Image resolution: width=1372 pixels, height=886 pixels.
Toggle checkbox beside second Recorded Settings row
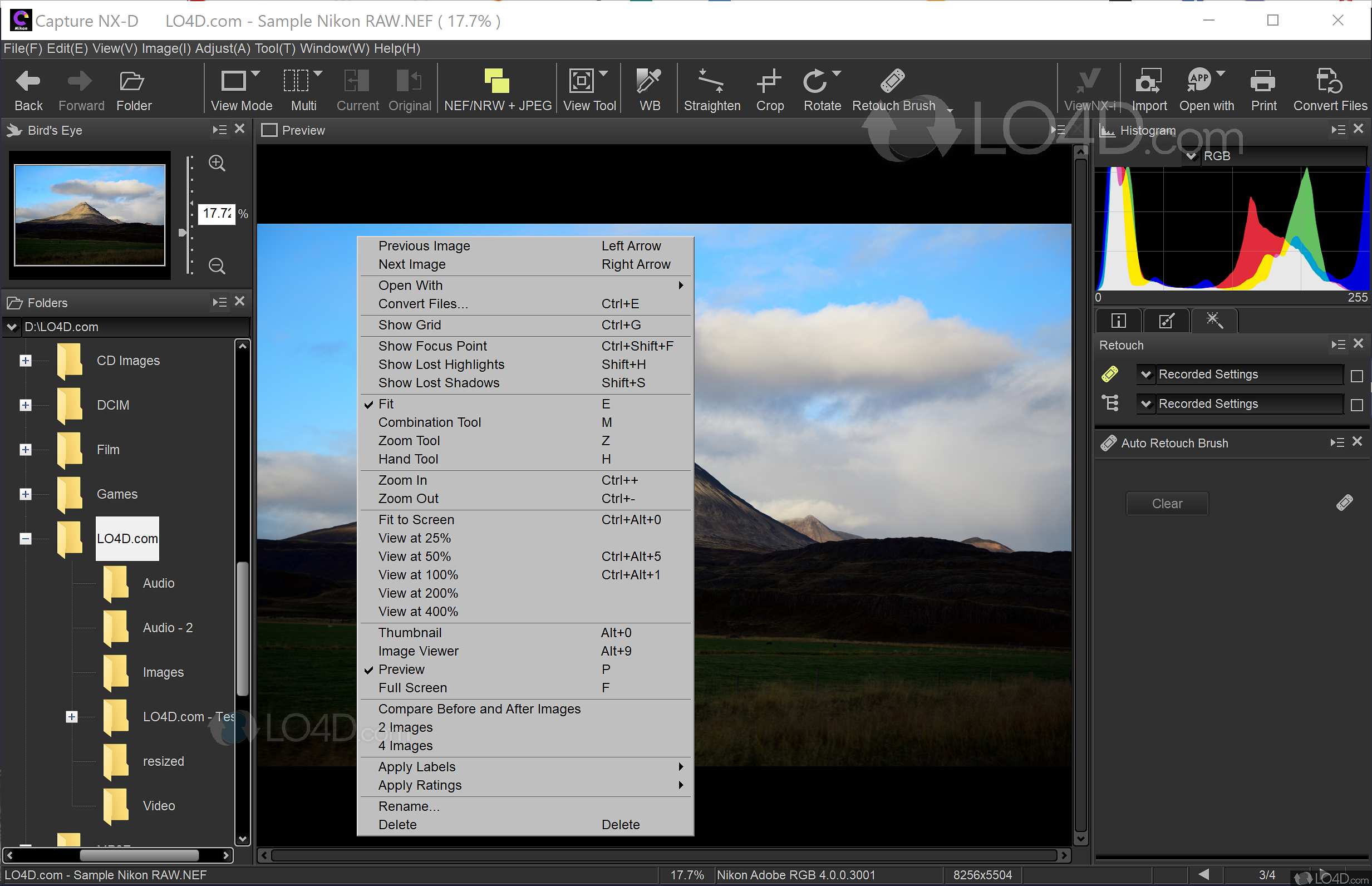(x=1356, y=405)
